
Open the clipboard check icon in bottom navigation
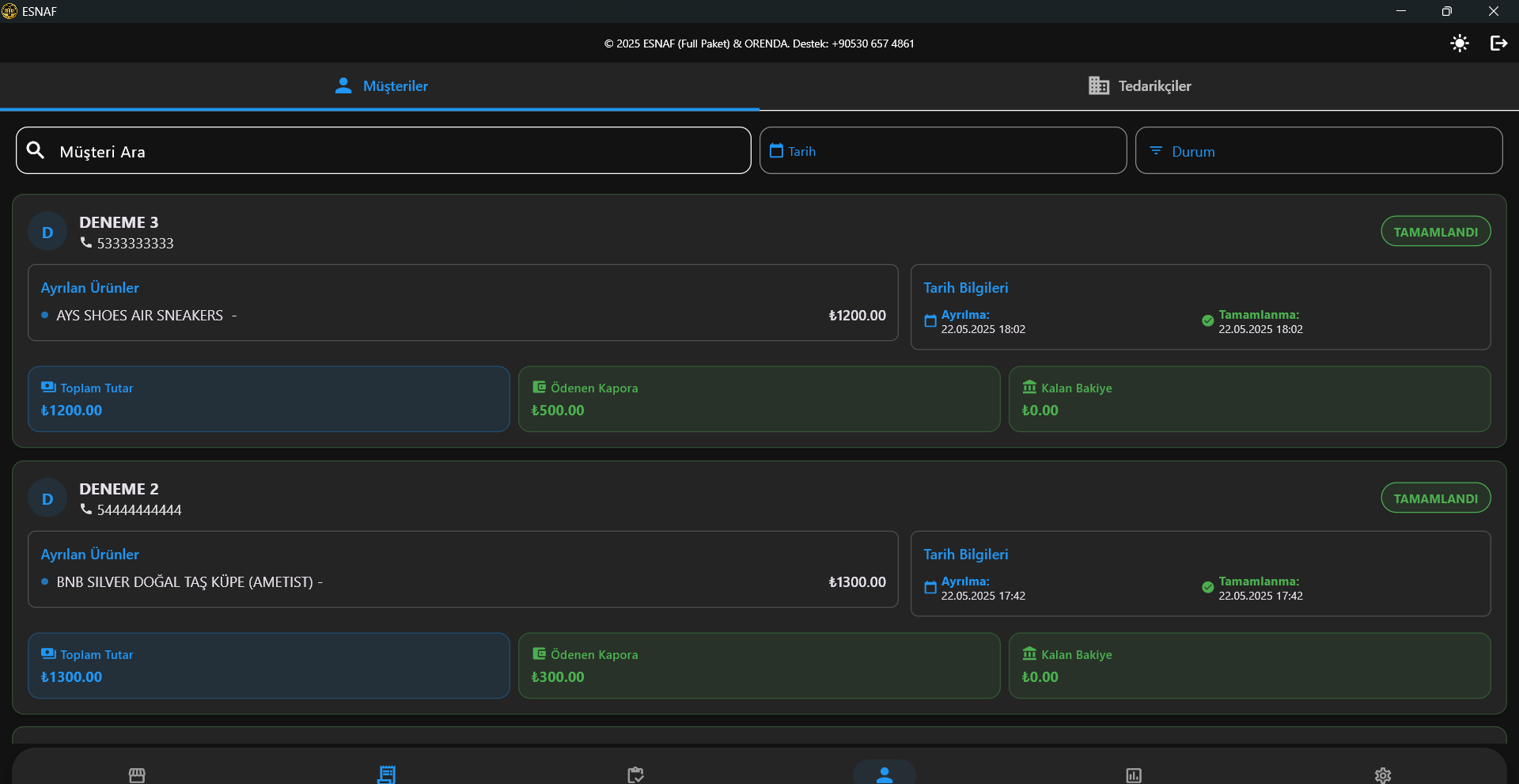(635, 775)
